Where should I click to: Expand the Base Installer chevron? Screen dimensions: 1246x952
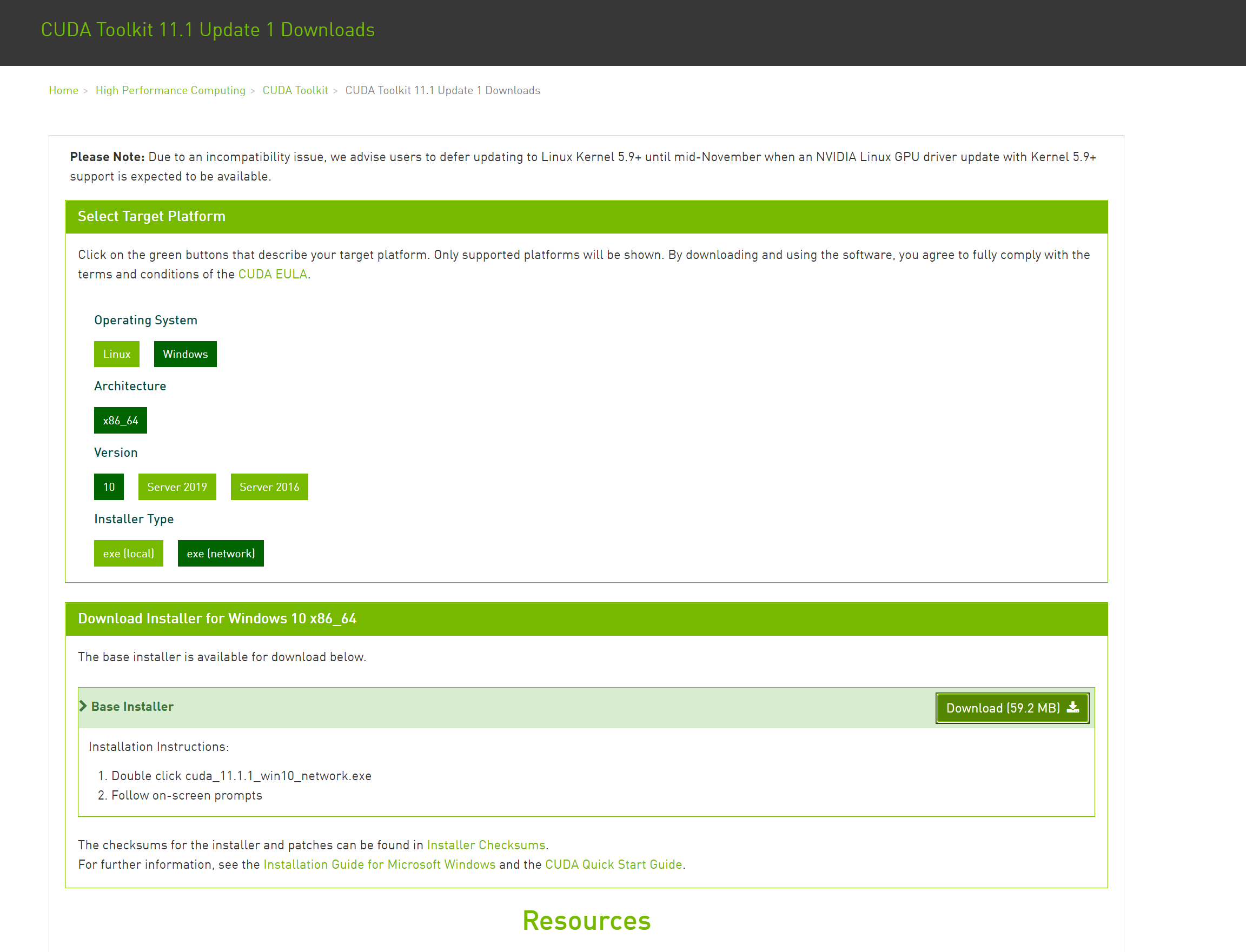point(83,706)
